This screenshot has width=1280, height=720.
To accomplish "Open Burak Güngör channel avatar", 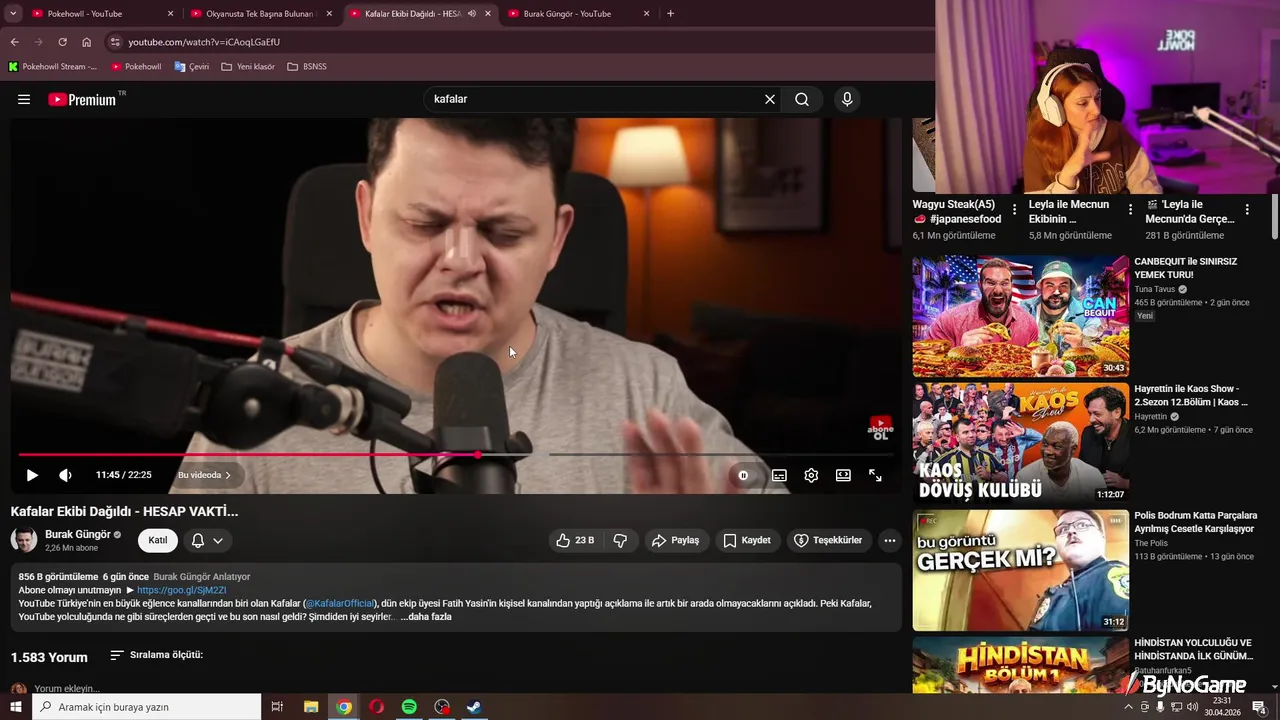I will click(x=24, y=540).
